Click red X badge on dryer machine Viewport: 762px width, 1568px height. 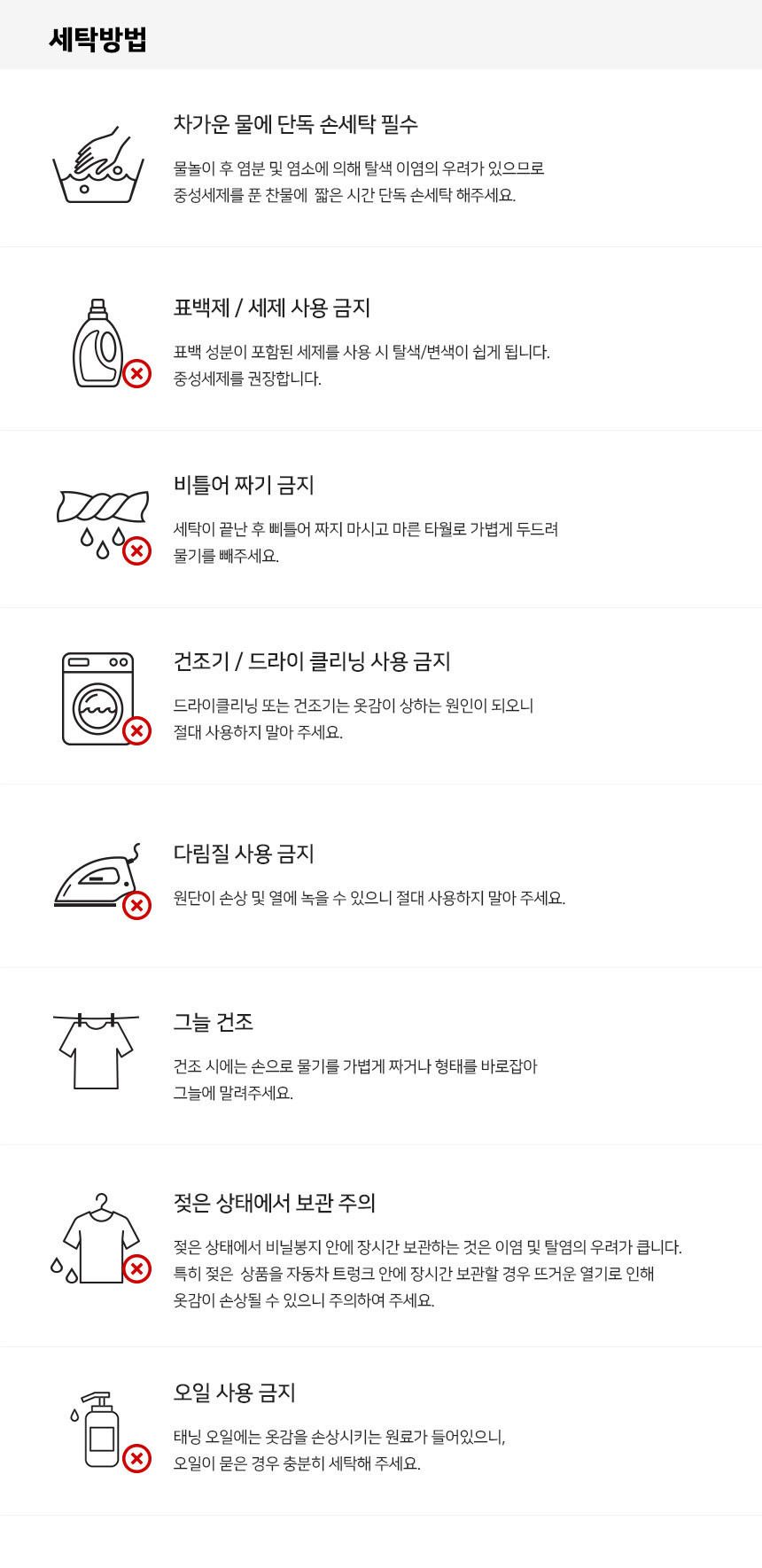tap(136, 731)
